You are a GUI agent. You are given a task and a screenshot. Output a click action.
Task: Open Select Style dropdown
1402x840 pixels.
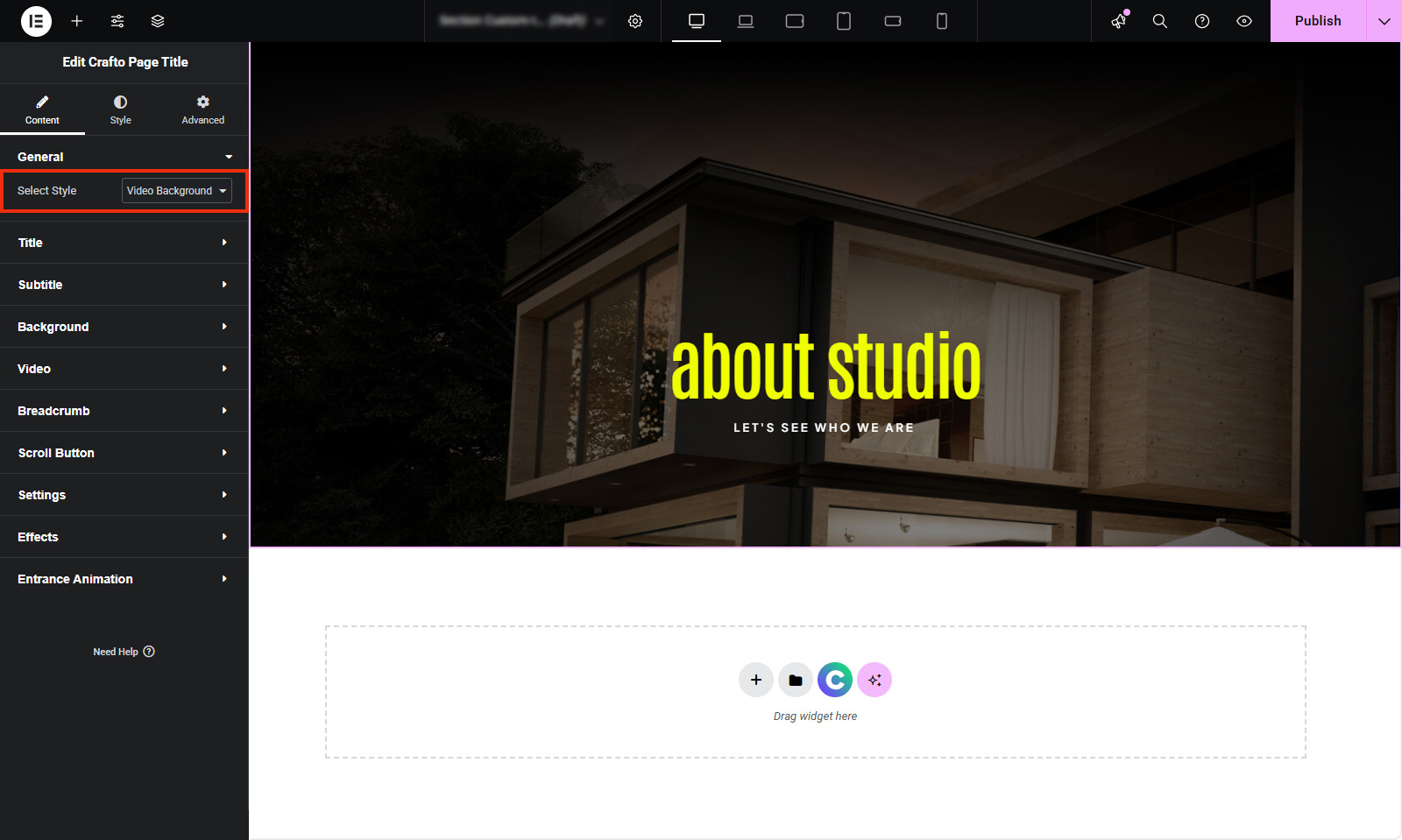[177, 191]
